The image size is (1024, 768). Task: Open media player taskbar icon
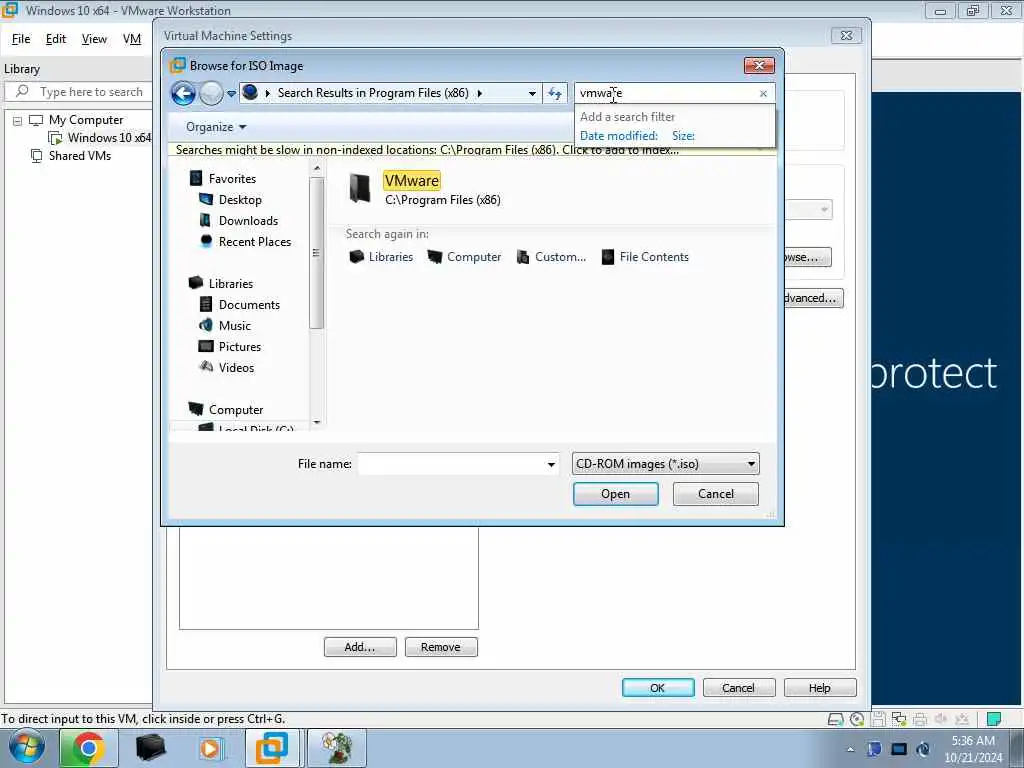[211, 748]
